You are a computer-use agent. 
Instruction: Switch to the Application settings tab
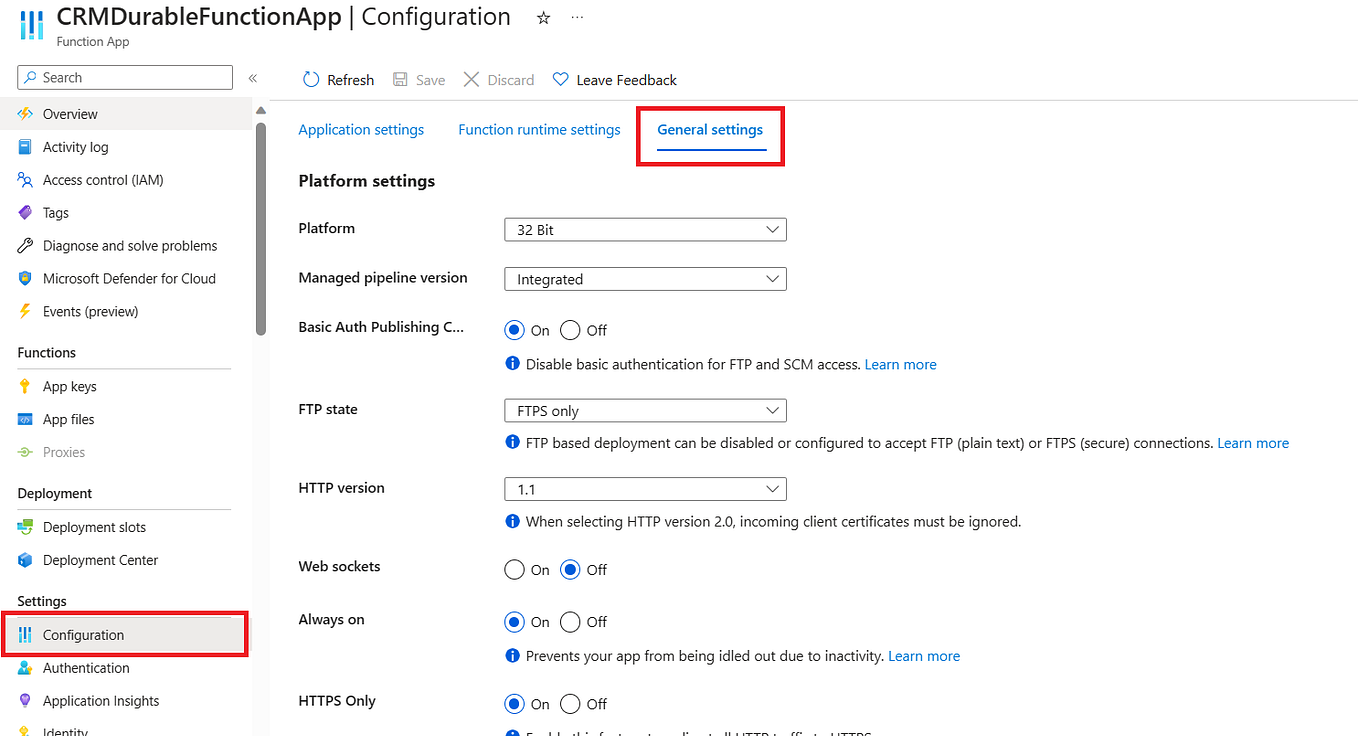click(x=361, y=129)
